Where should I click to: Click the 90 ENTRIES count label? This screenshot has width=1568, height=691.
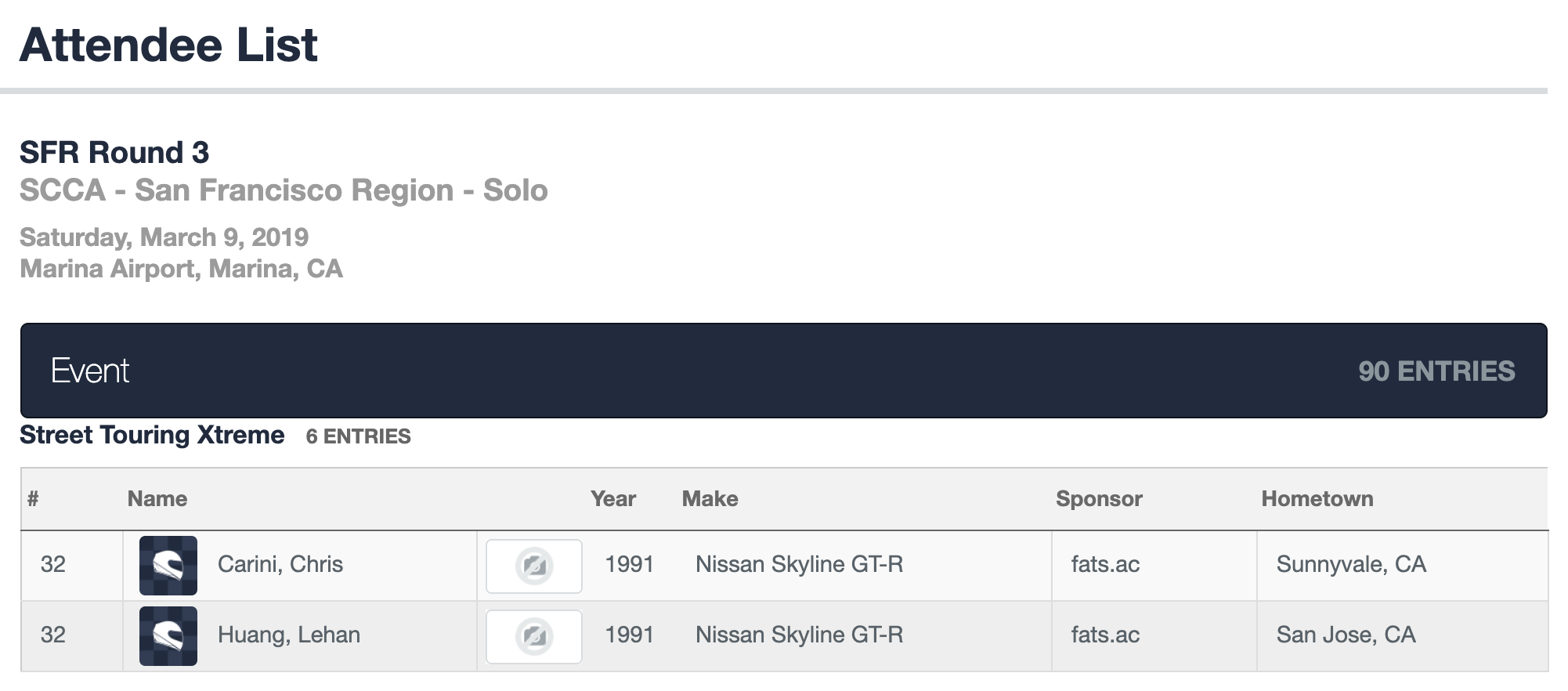point(1436,371)
